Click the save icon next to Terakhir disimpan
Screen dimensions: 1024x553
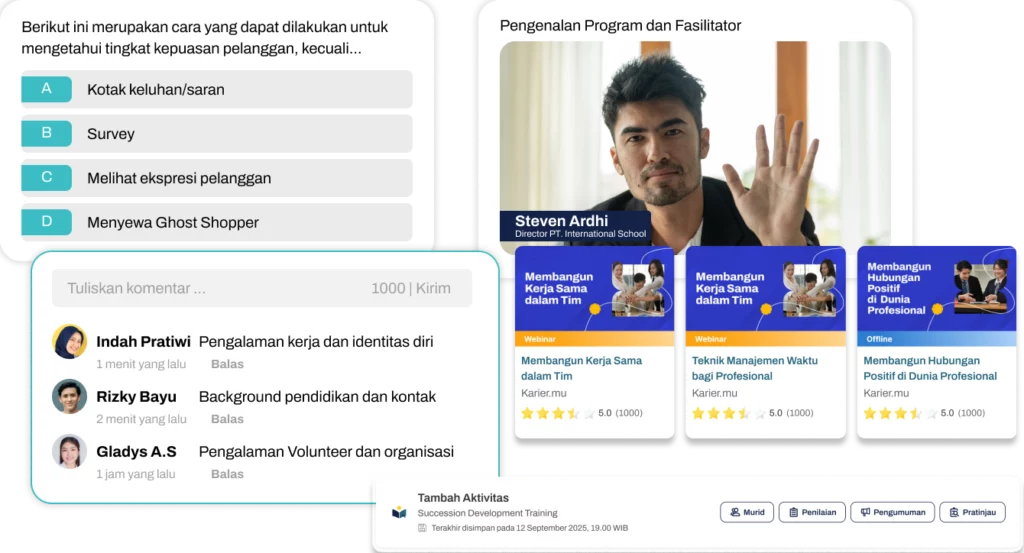422,528
